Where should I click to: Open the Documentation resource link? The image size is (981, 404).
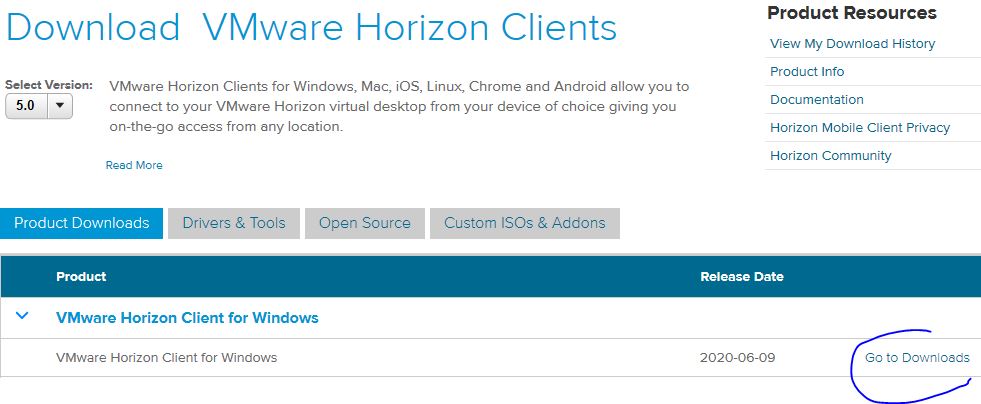click(816, 100)
